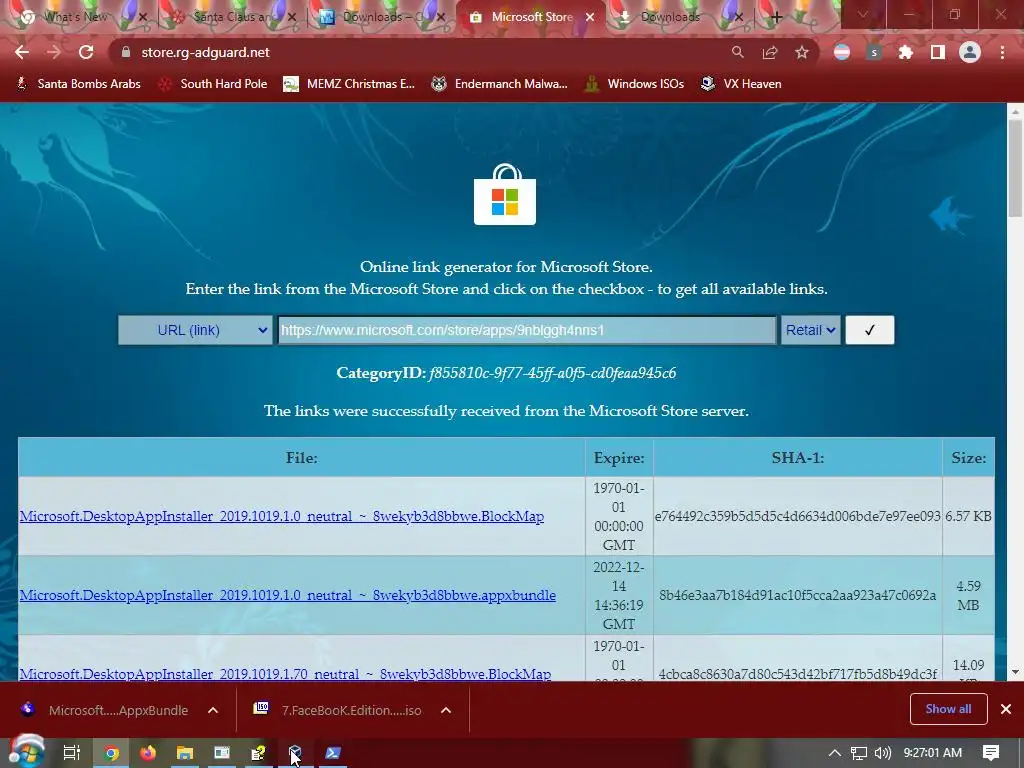Open Google Chrome from the taskbar
1024x768 pixels.
pos(112,753)
